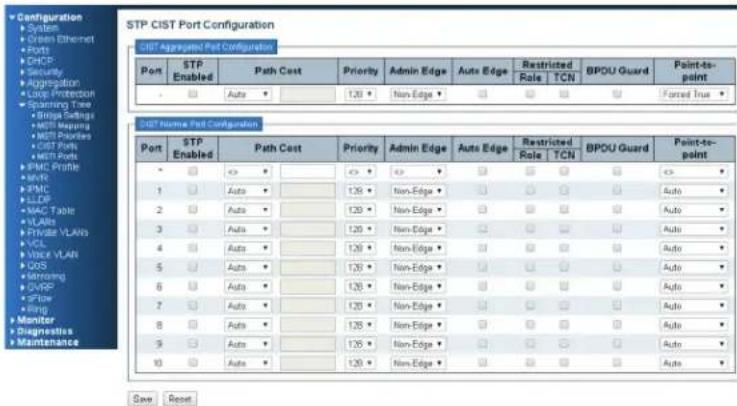The width and height of the screenshot is (737, 406).
Task: Open Point-to-point dropdown for port 1
Action: 693,191
